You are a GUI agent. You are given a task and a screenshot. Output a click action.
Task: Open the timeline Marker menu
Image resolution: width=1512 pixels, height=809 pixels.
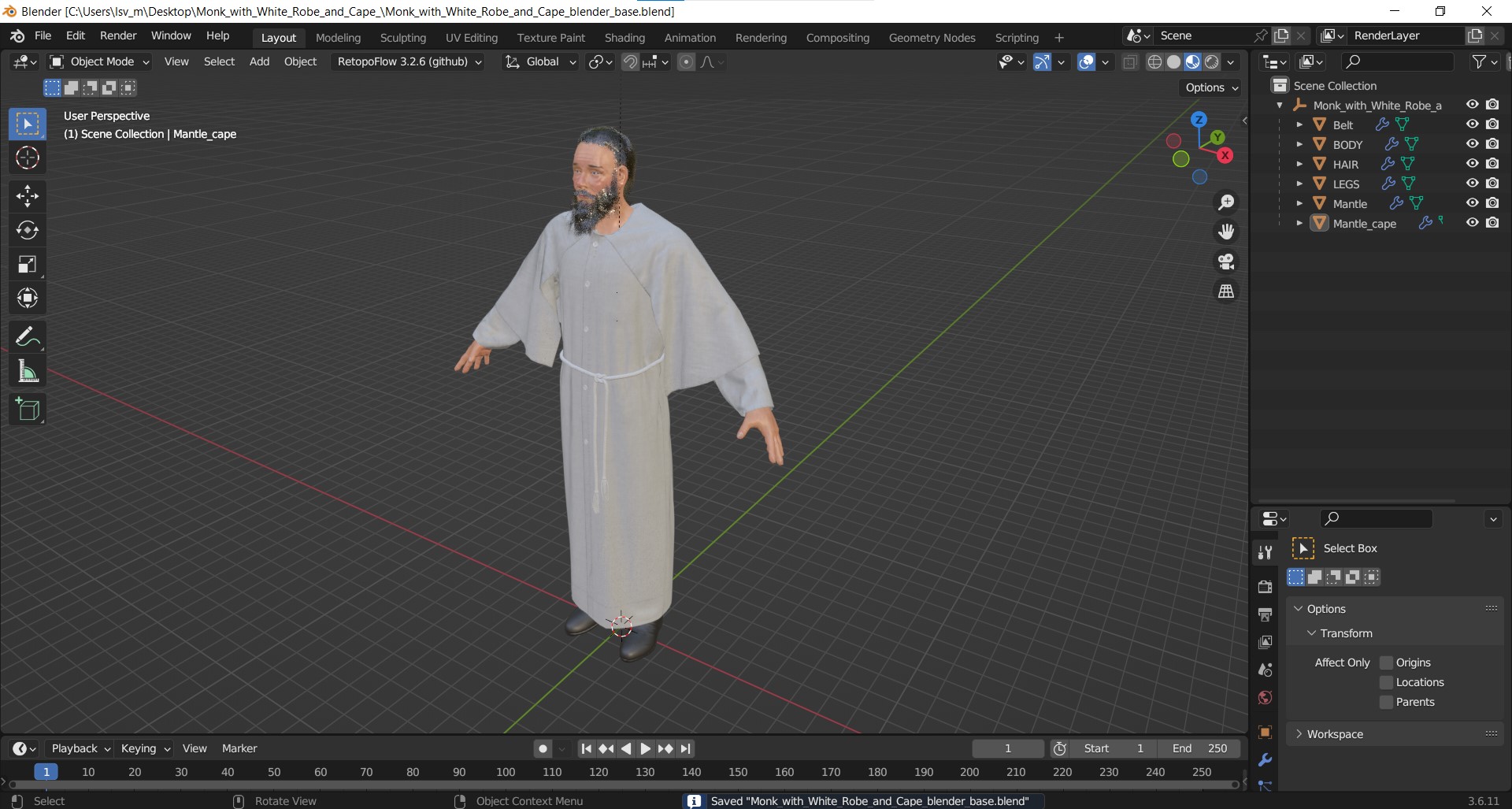point(239,748)
